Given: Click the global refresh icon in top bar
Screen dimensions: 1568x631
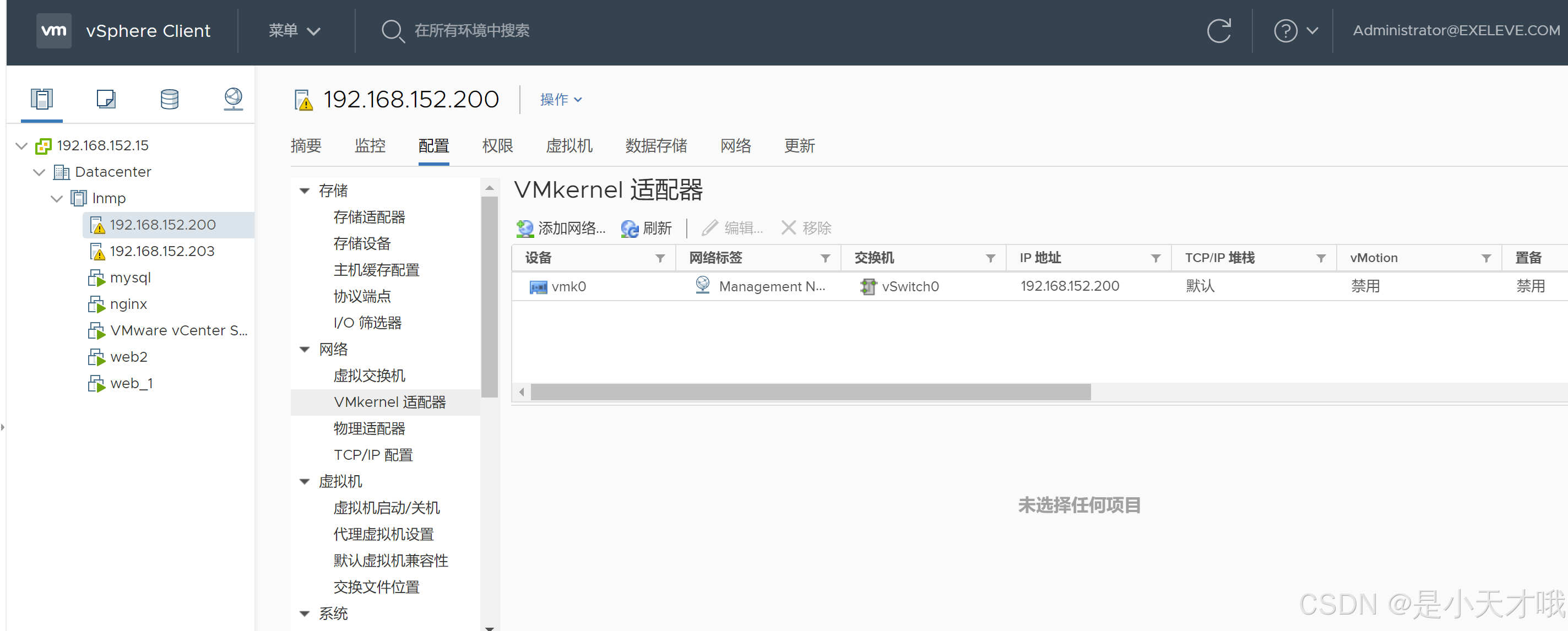Looking at the screenshot, I should (x=1219, y=30).
